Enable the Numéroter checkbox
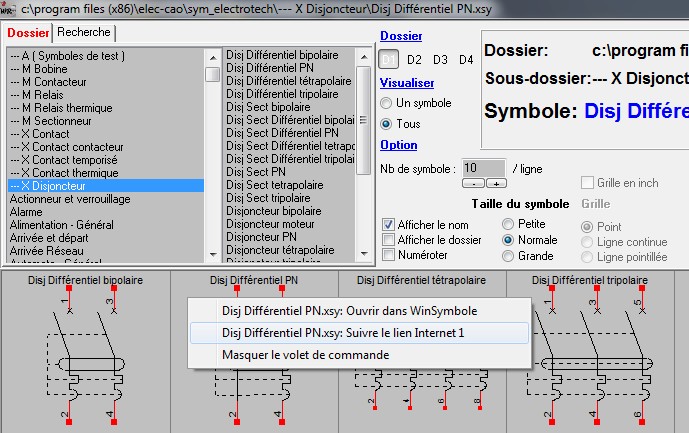689x433 pixels. [x=389, y=256]
